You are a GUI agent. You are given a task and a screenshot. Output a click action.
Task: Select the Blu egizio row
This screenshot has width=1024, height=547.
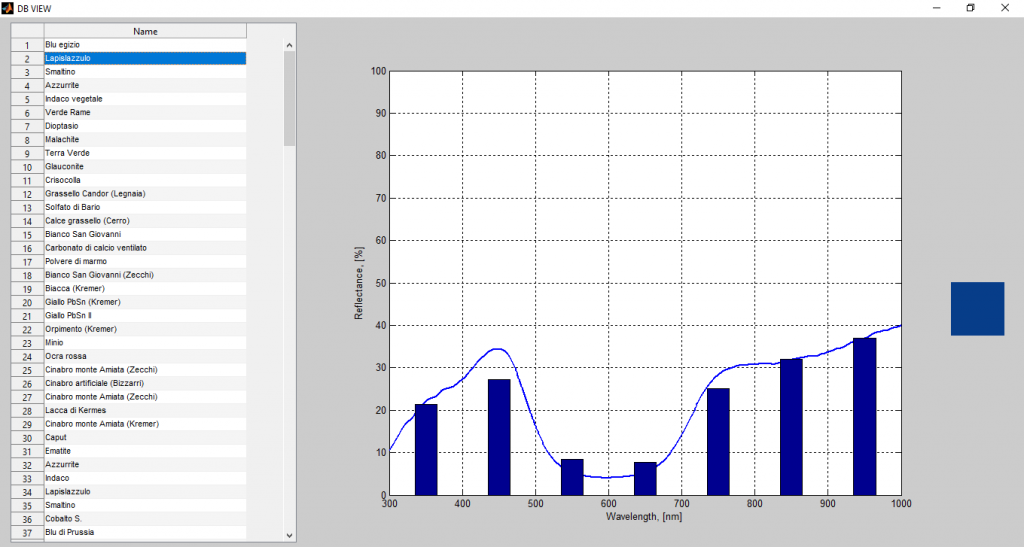(x=145, y=44)
